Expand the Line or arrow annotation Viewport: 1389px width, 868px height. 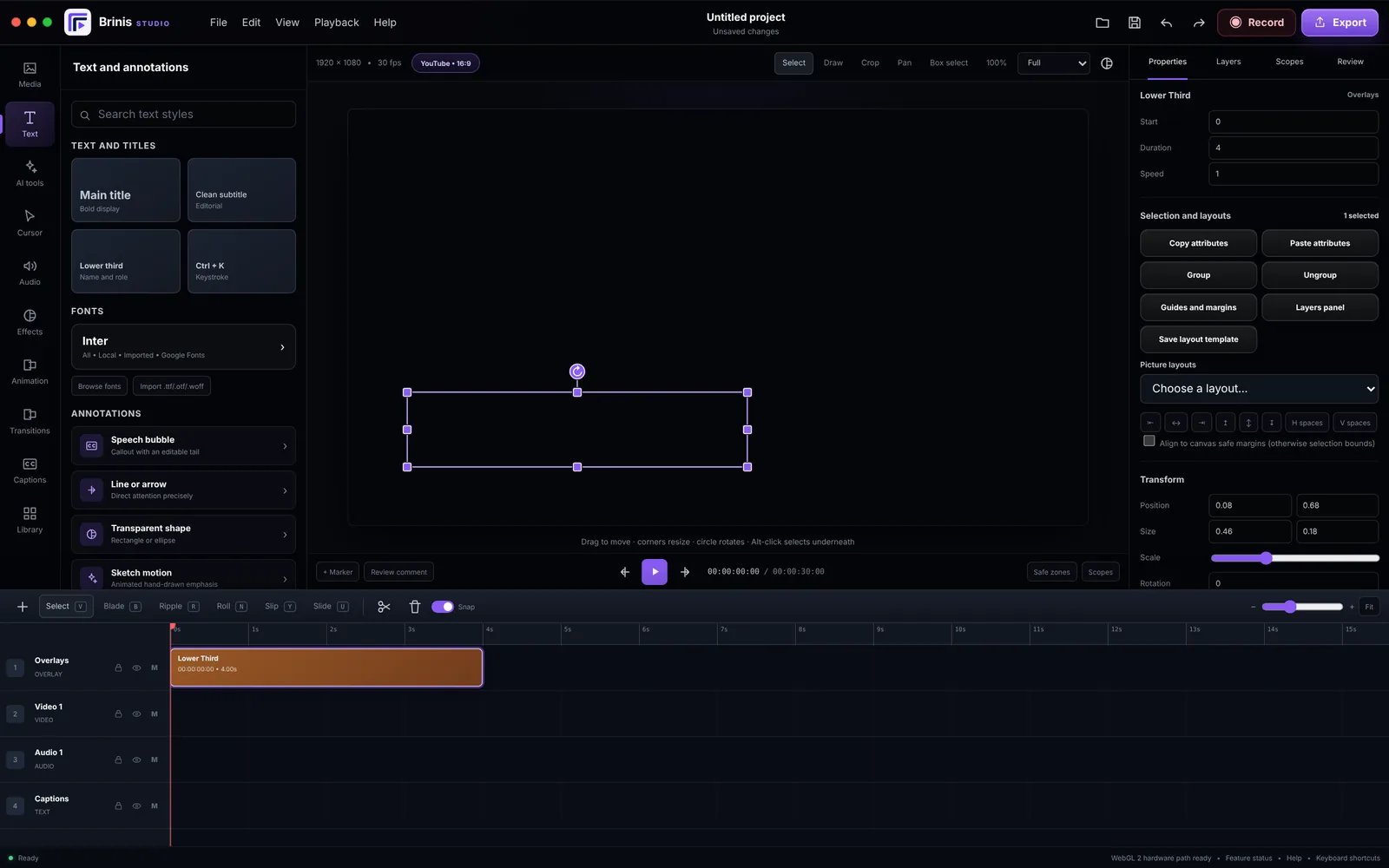(183, 490)
